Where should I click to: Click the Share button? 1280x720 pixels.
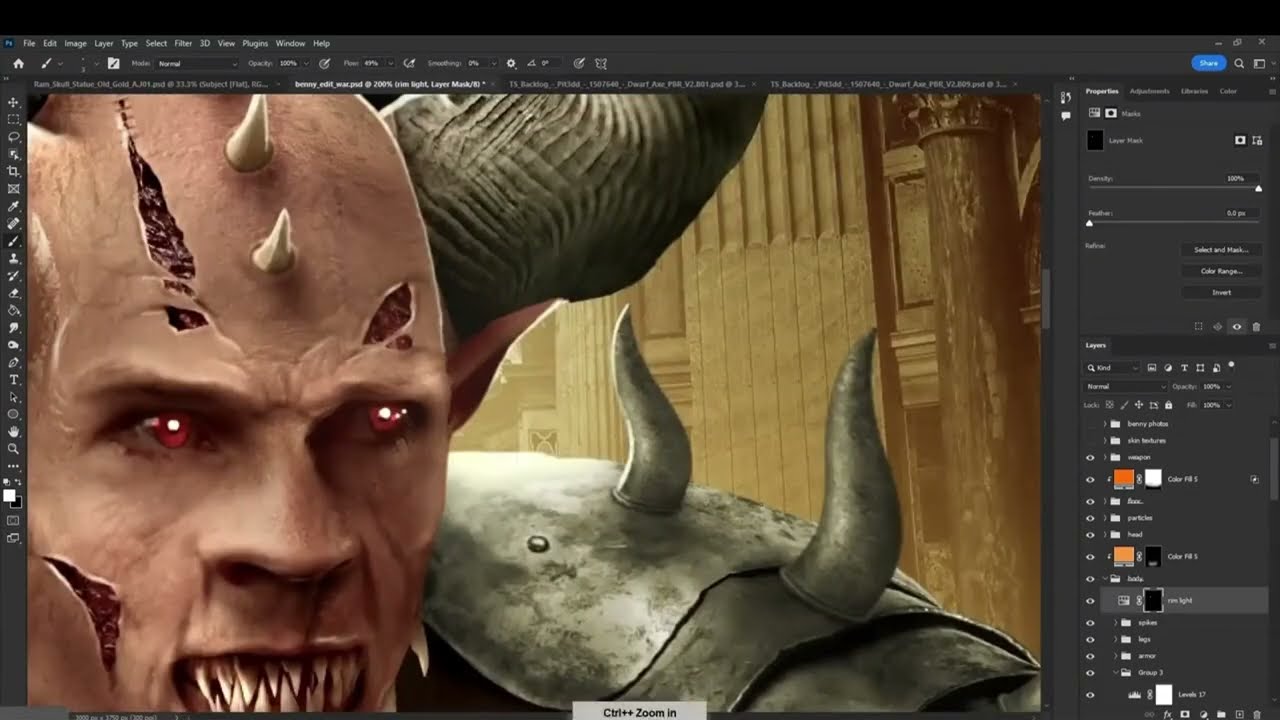pyautogui.click(x=1209, y=63)
